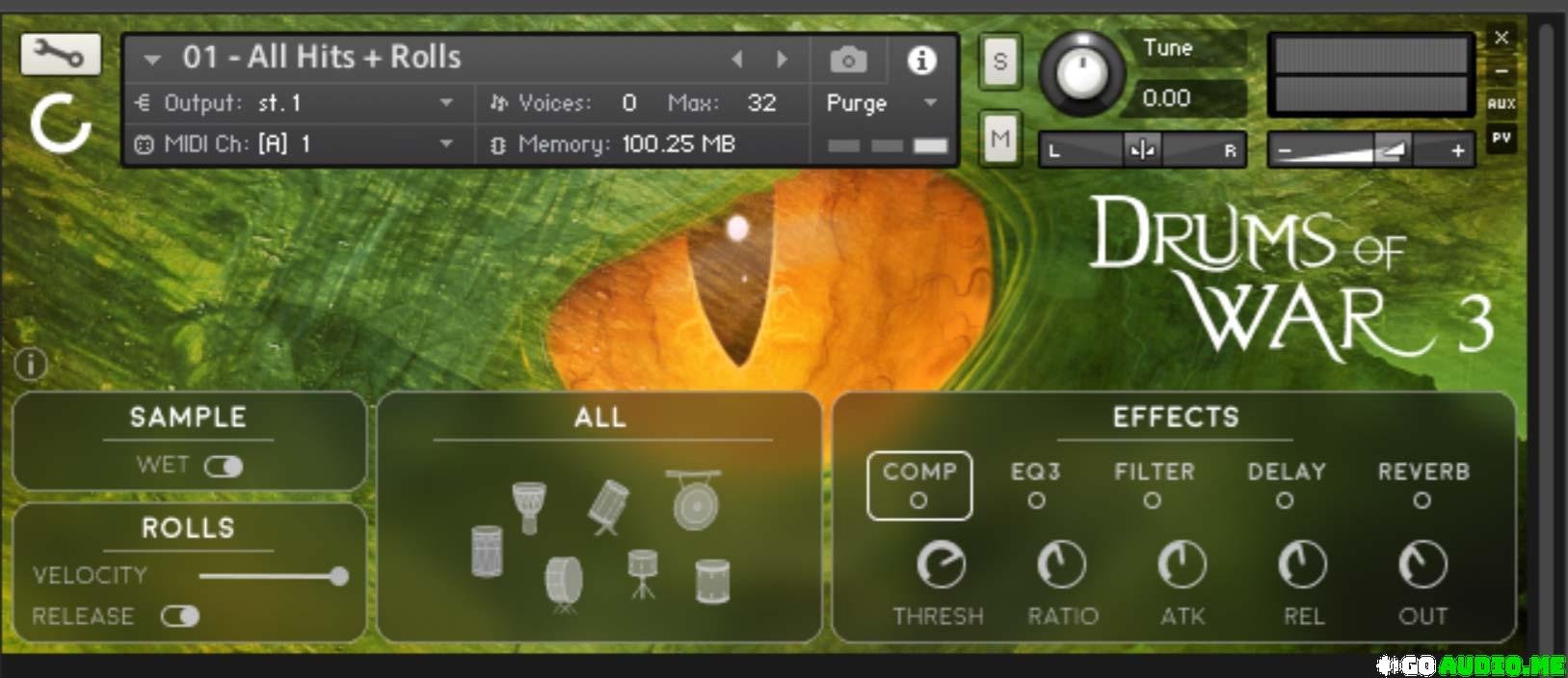Switch to the REVERB effect tab
Screen dimensions: 1568x678
1423,472
